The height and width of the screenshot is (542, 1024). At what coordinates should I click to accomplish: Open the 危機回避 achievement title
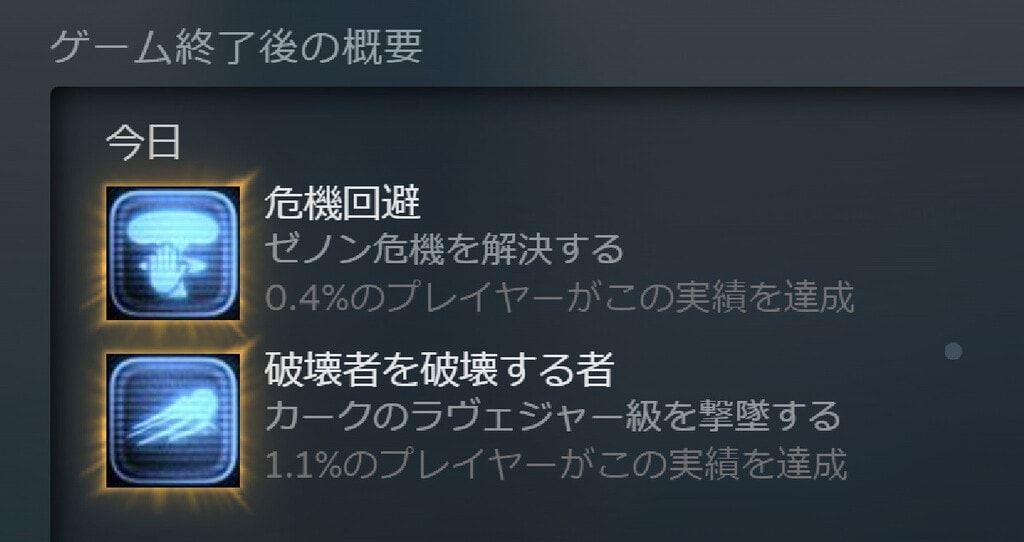(x=343, y=204)
